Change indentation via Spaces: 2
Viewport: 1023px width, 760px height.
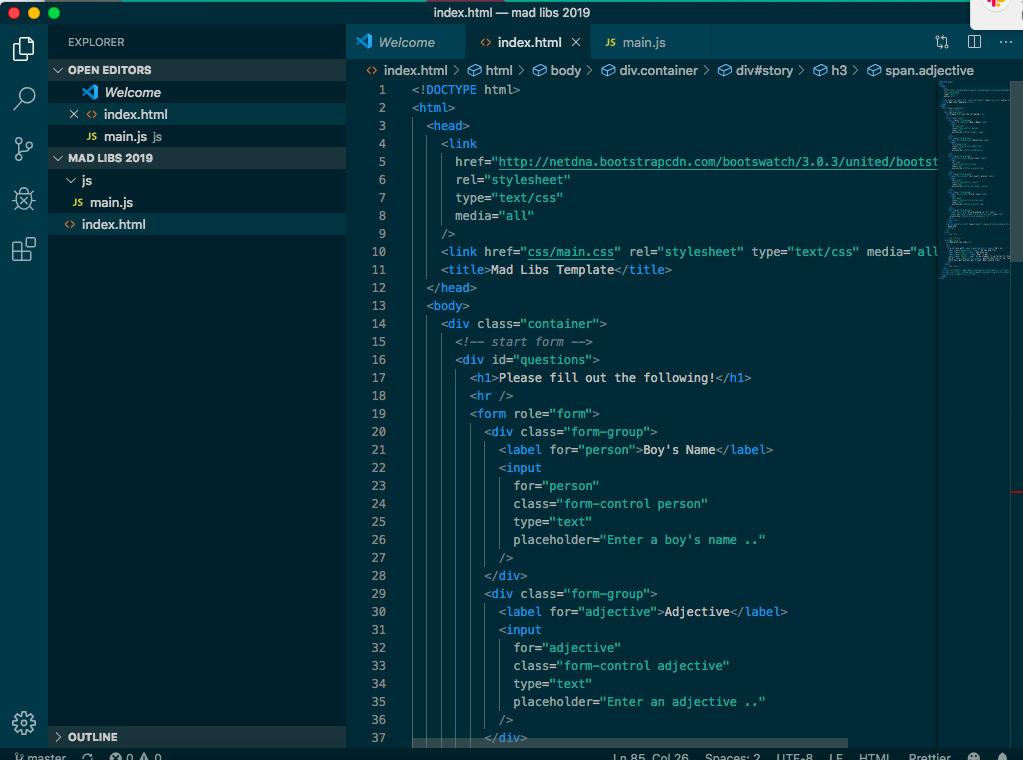point(733,756)
